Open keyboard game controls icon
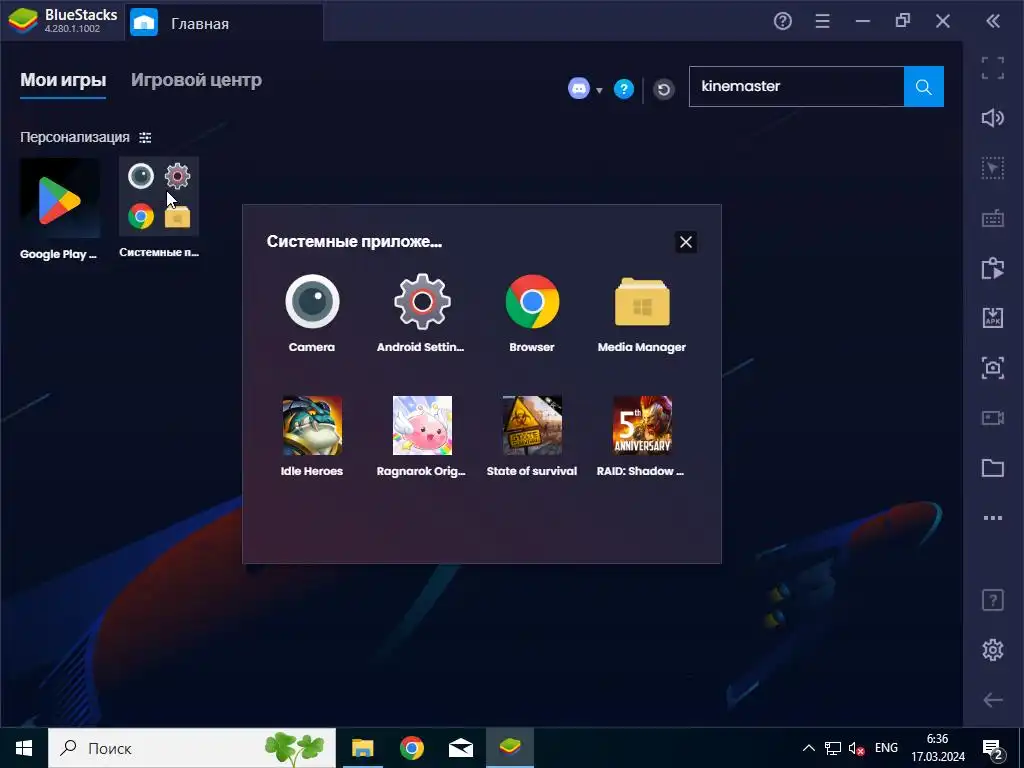The image size is (1024, 768). pos(993,218)
